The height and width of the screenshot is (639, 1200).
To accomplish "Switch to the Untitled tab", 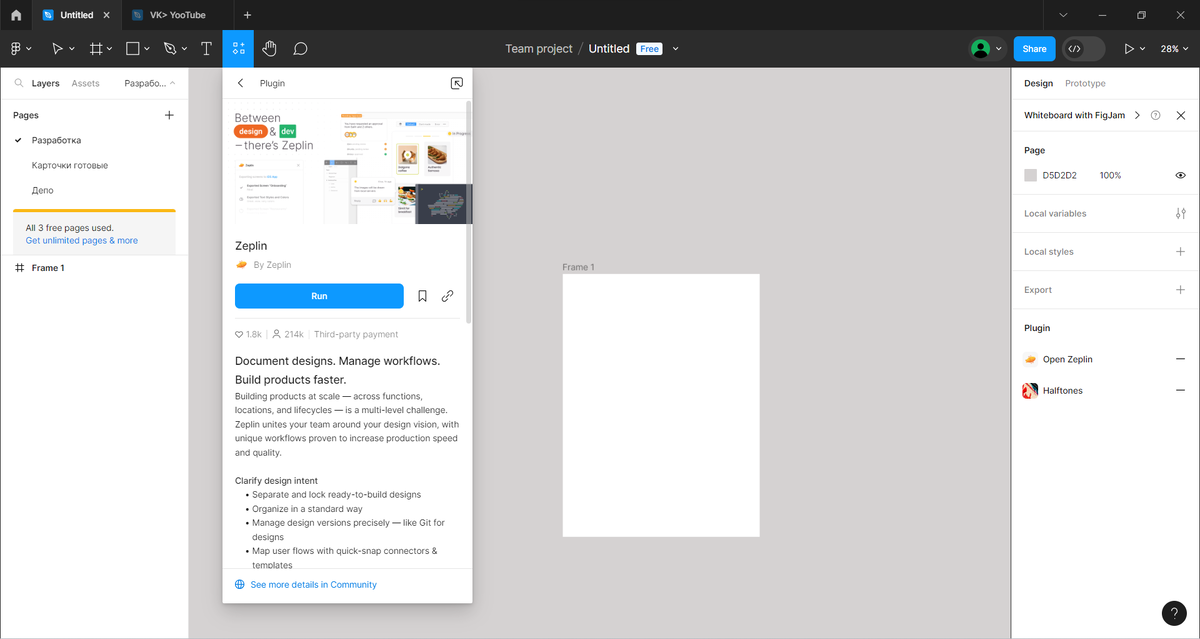I will pyautogui.click(x=77, y=15).
